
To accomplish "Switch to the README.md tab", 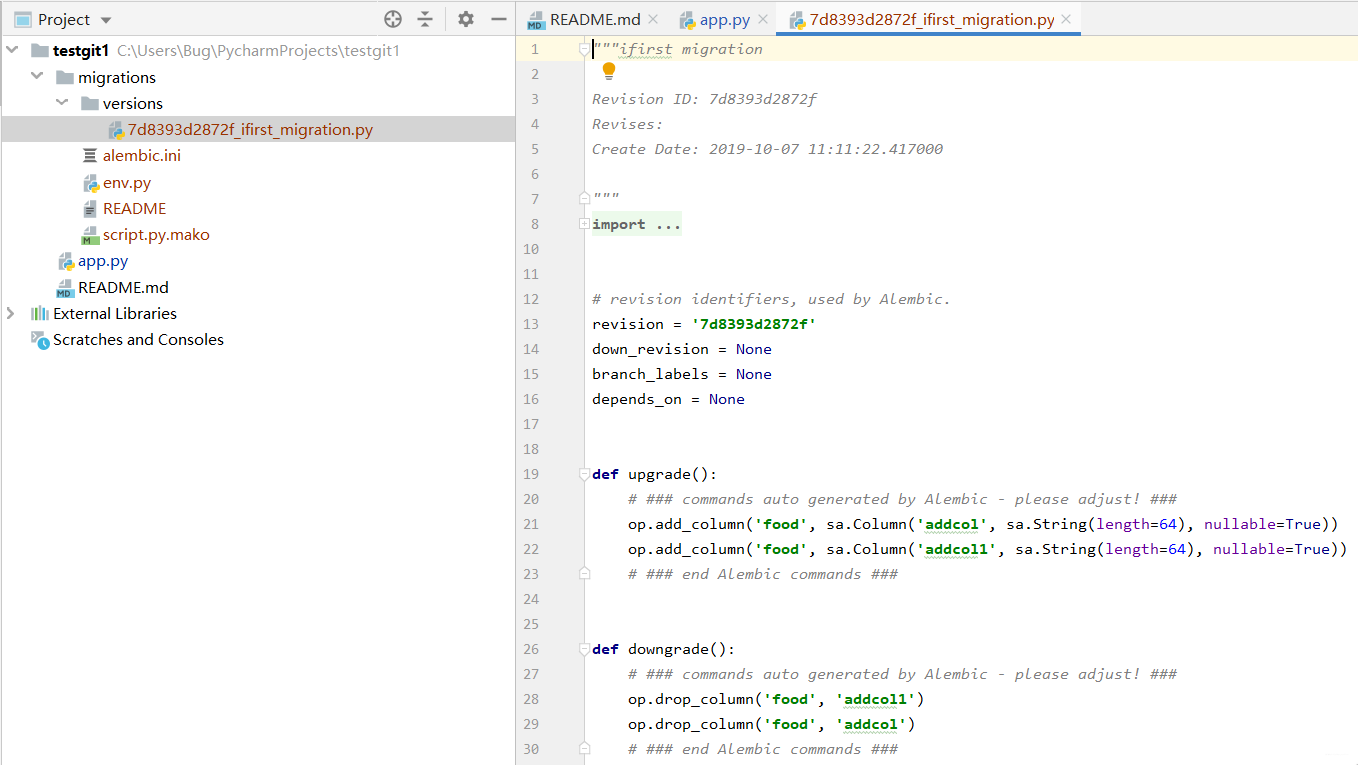I will click(595, 20).
